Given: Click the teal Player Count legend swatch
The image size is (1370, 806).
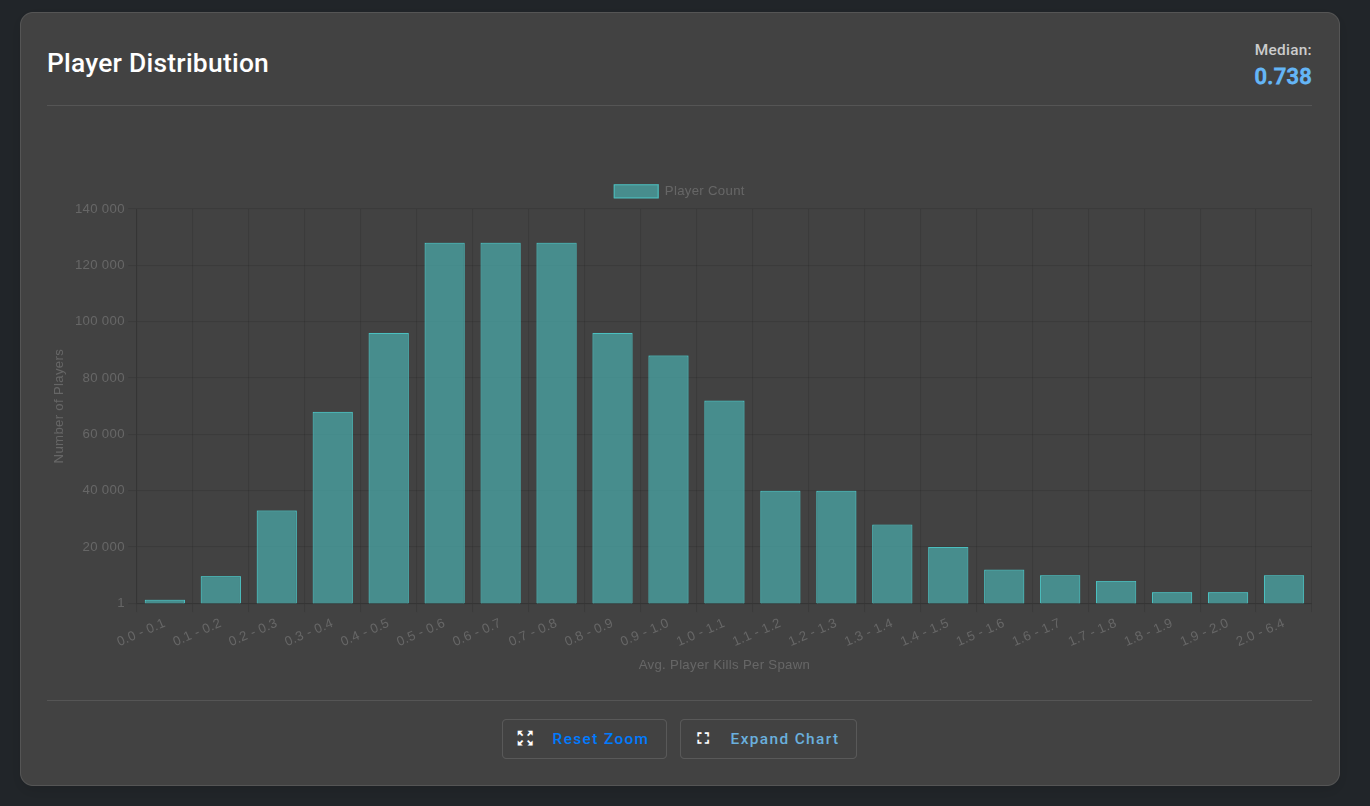Looking at the screenshot, I should [x=636, y=191].
